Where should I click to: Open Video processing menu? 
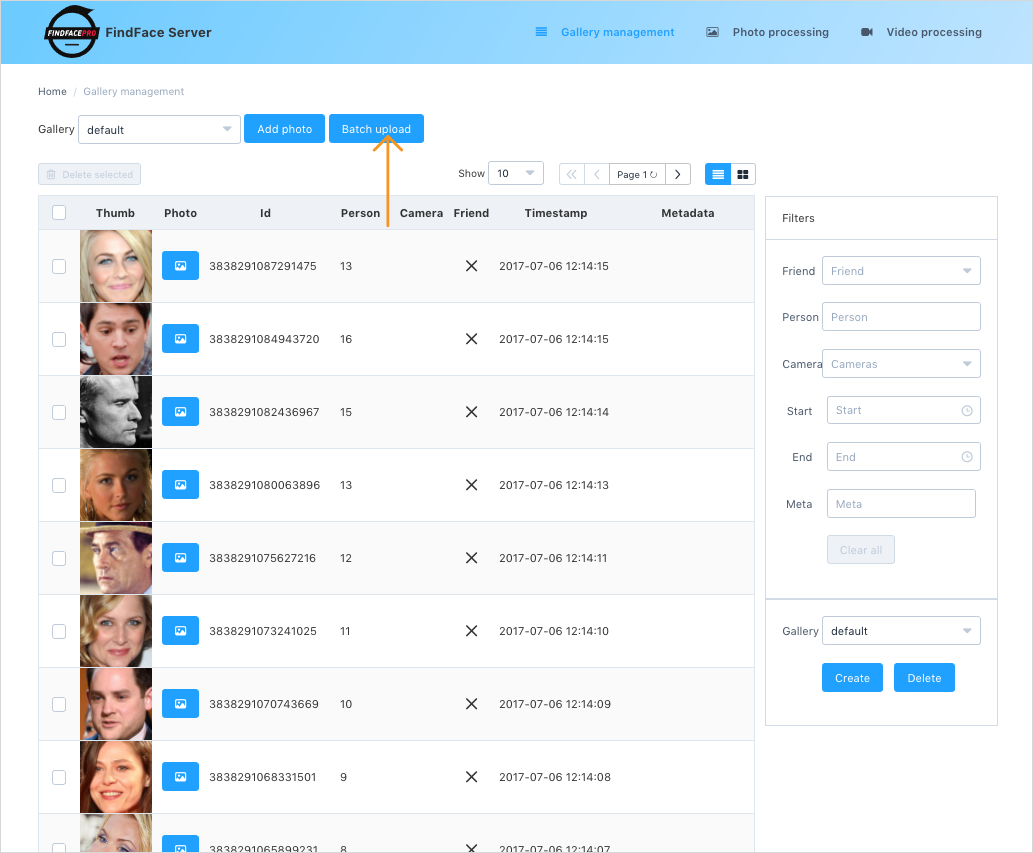921,32
